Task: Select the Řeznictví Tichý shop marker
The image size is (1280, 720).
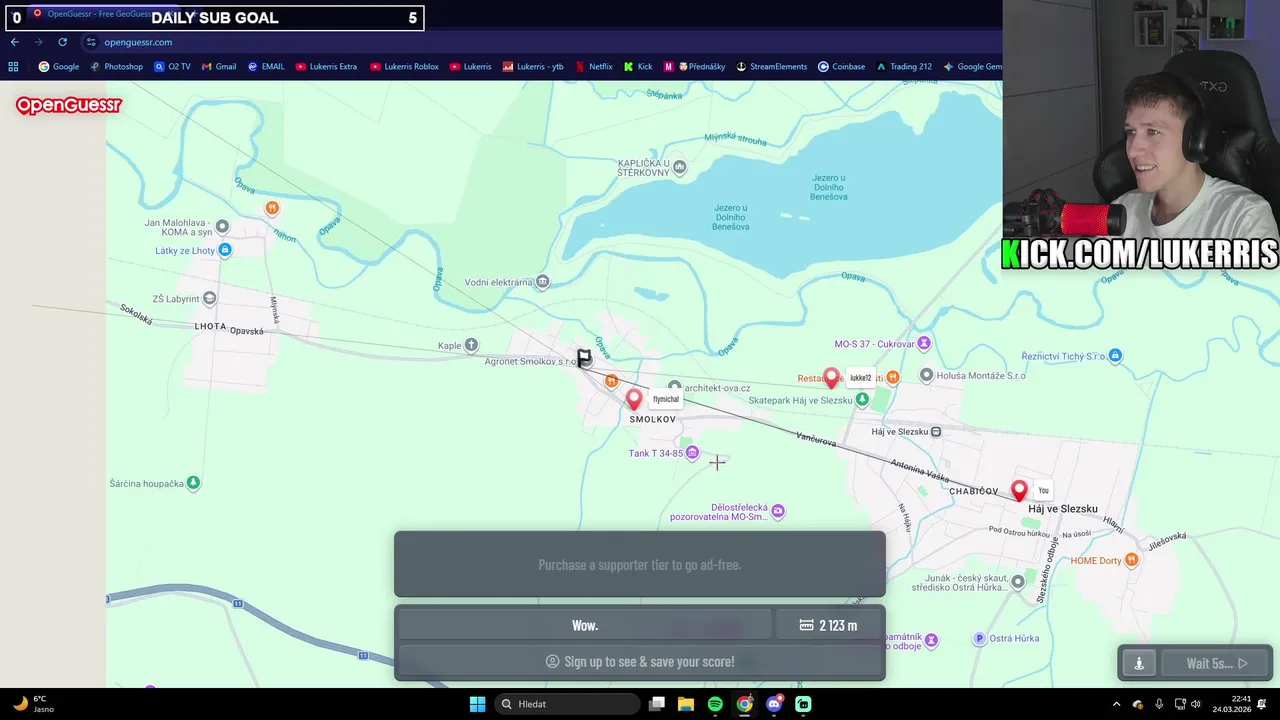Action: click(1116, 356)
